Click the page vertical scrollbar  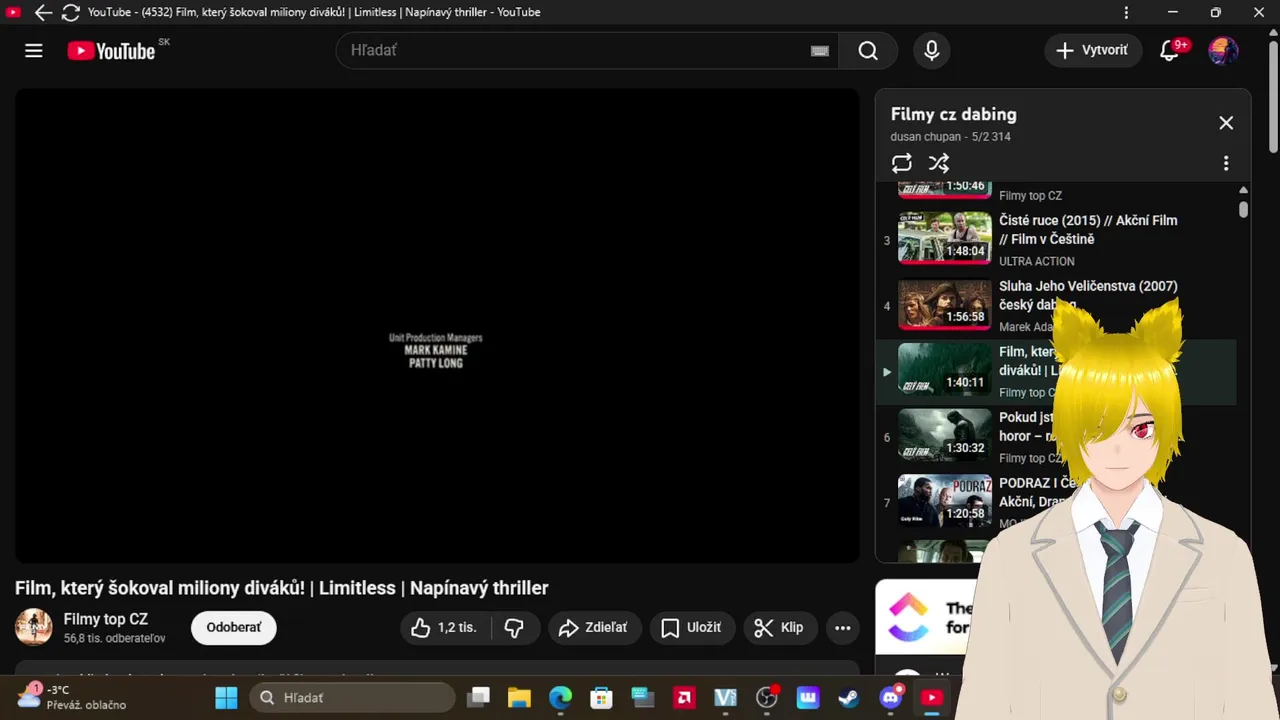tap(1273, 98)
